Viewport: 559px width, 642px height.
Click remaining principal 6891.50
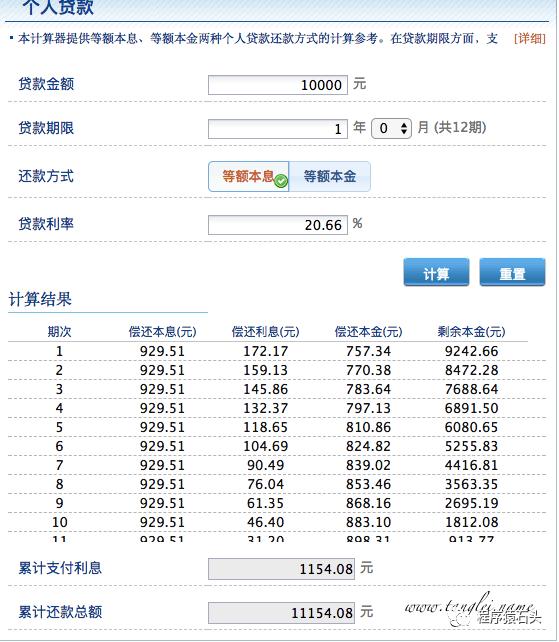[471, 408]
